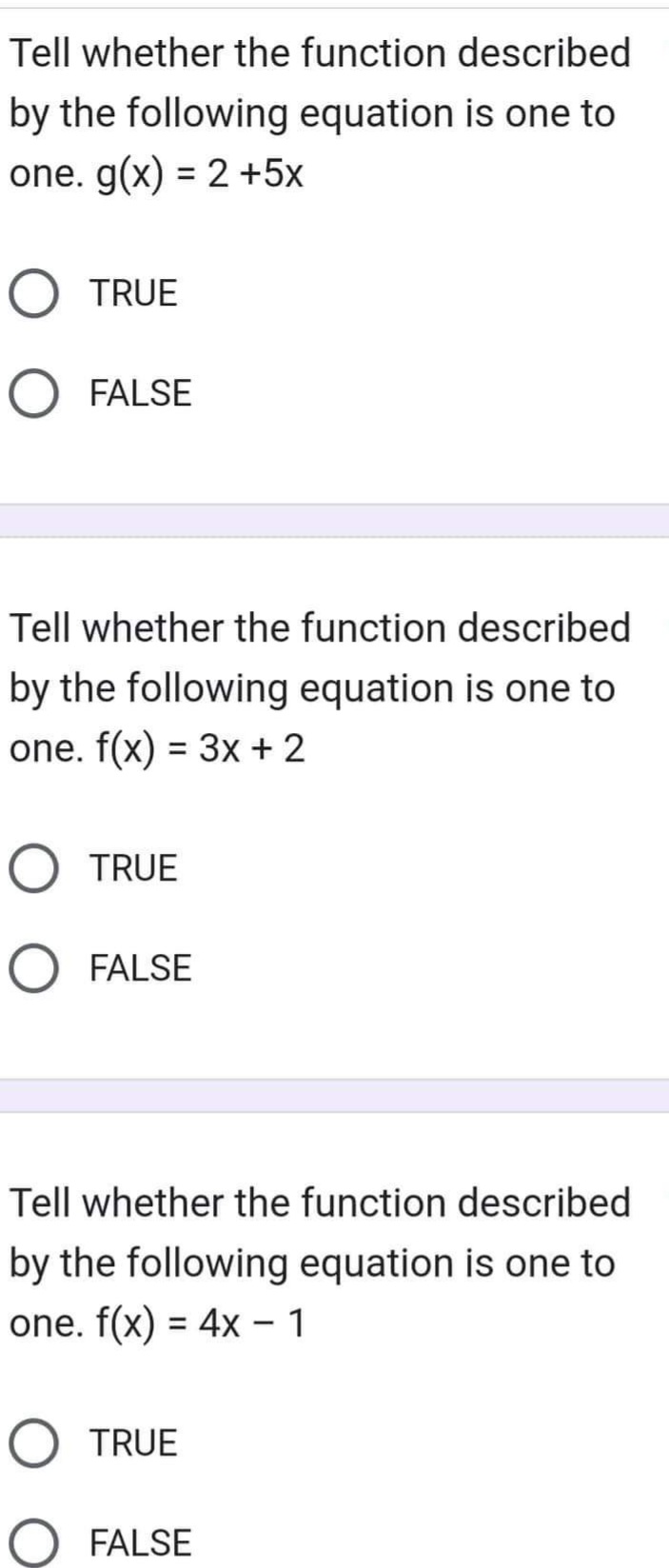The height and width of the screenshot is (1568, 669).
Task: Click the divider between second and third questions
Action: coord(334,1097)
